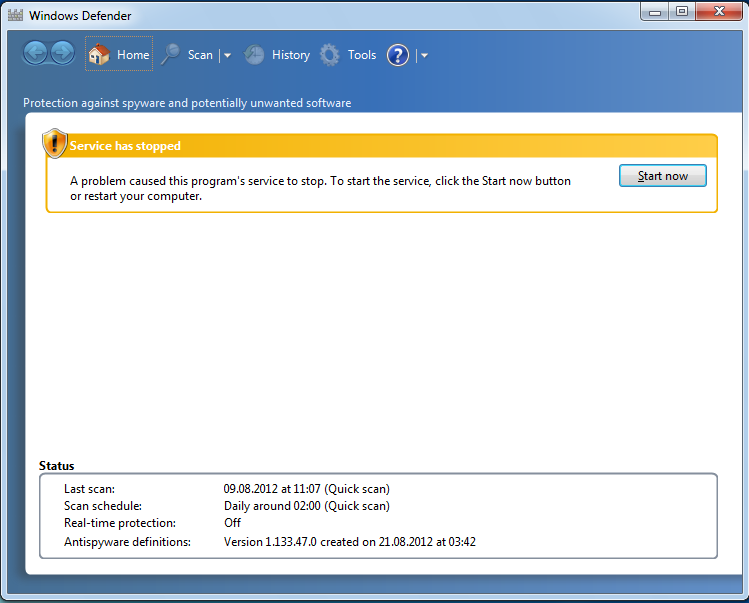Click the Tools gear icon

[330, 55]
